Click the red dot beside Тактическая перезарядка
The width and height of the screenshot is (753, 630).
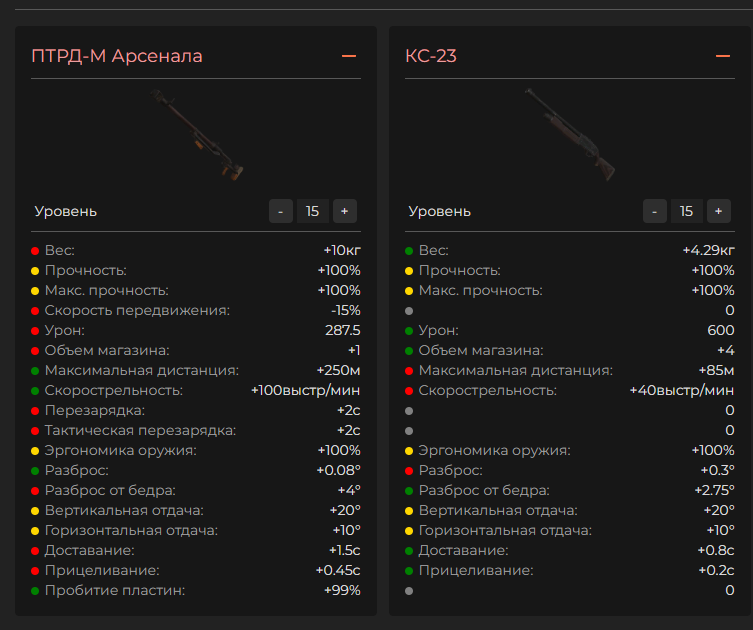[35, 430]
